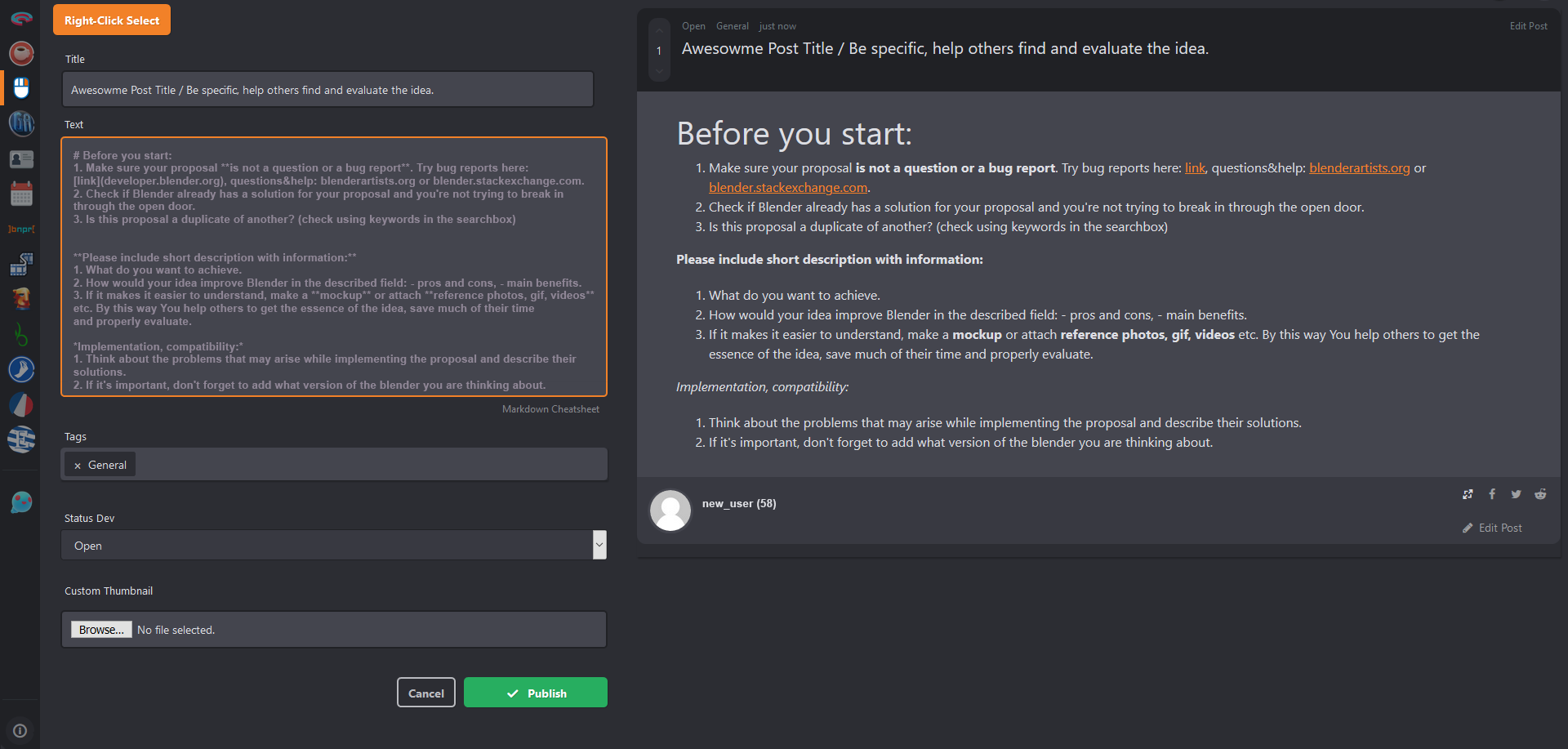Click the green Publish button
The image size is (1568, 749).
point(536,693)
